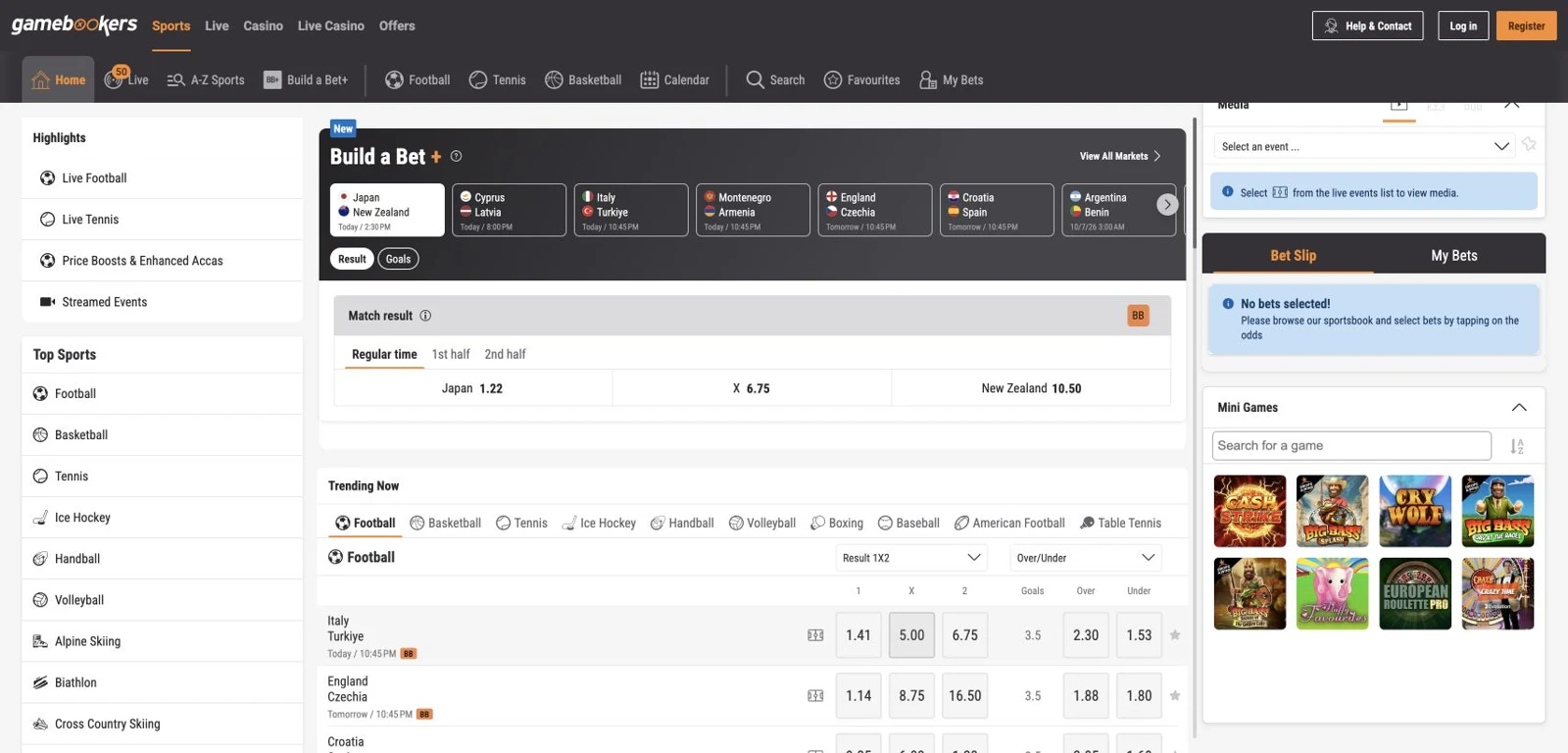Open My Bets in toolbar

[951, 80]
